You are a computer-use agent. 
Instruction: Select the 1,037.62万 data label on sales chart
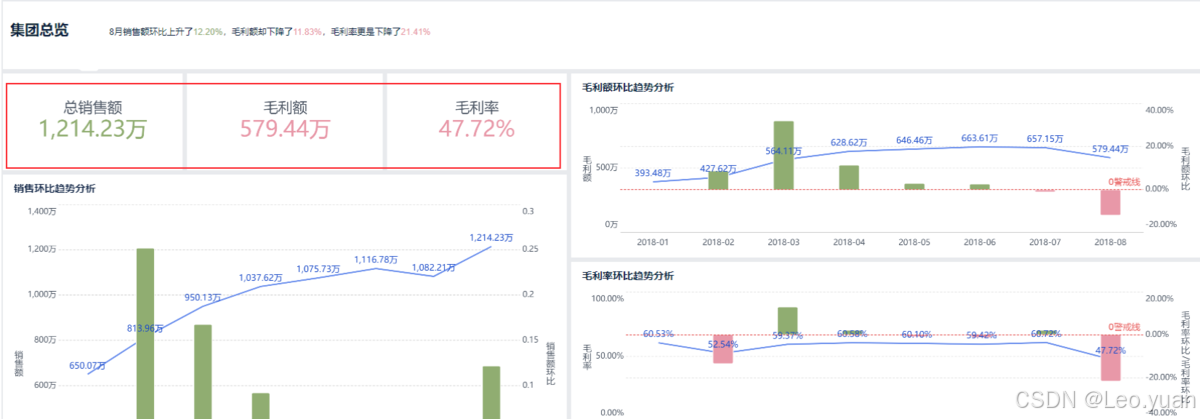(x=261, y=278)
